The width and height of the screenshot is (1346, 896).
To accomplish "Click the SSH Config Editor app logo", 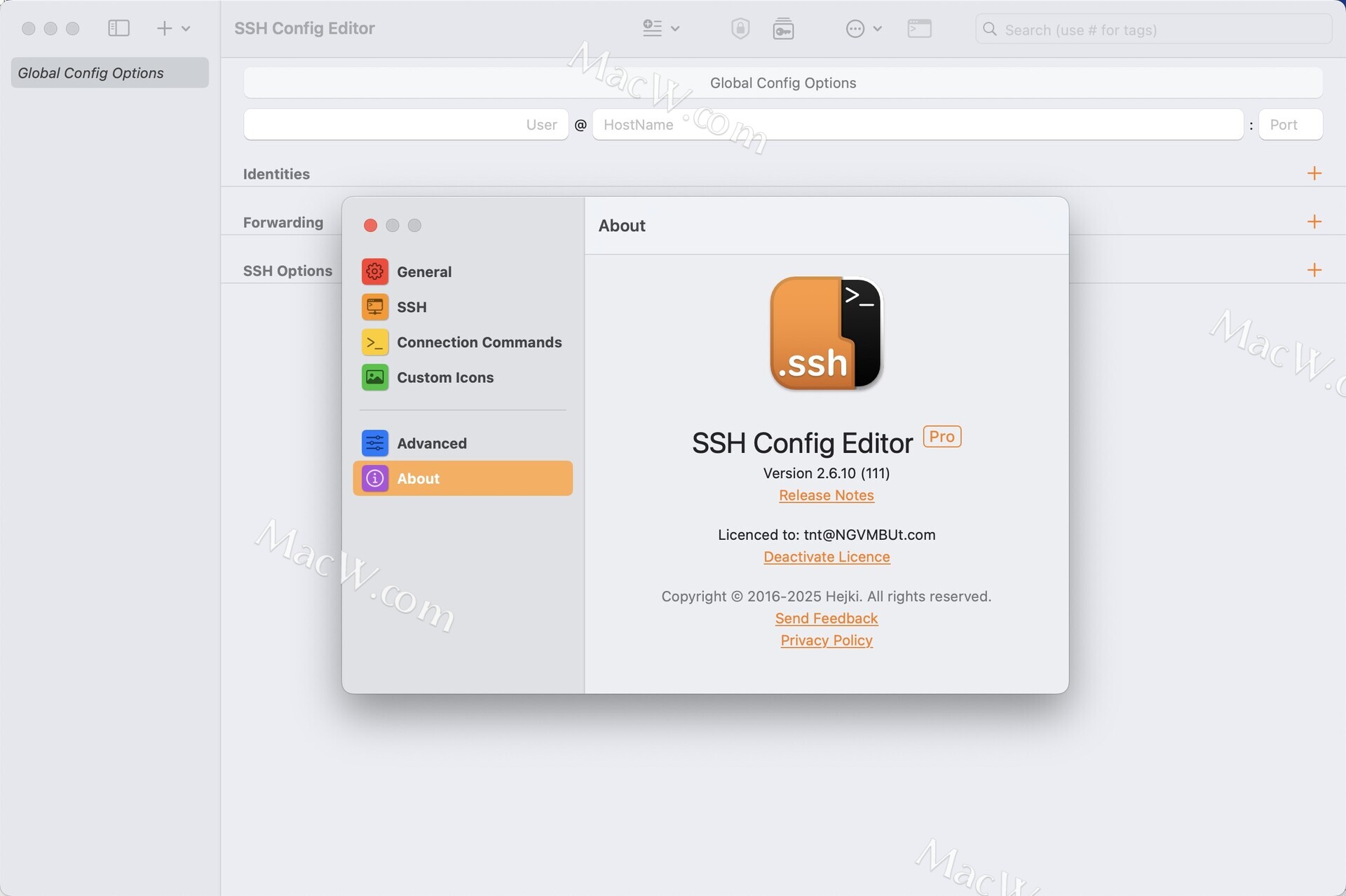I will 826,334.
